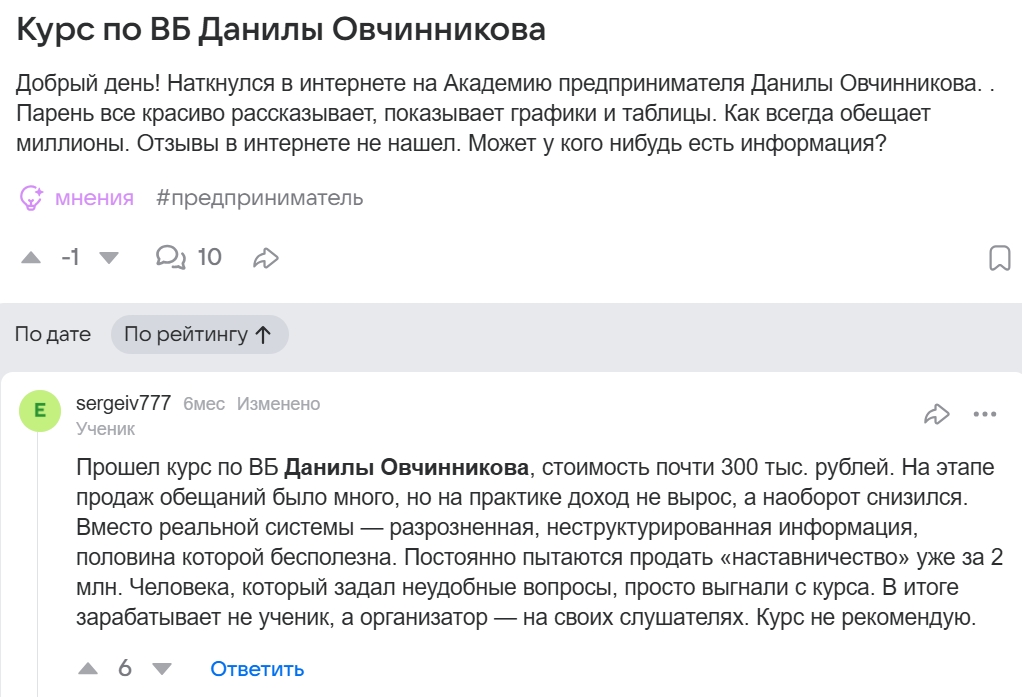Downvote the main post
The width and height of the screenshot is (1022, 697).
[x=109, y=258]
